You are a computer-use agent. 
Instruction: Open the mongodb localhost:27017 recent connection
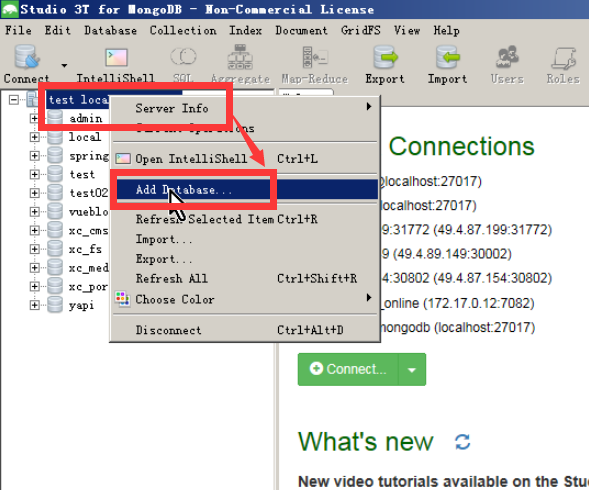pyautogui.click(x=458, y=328)
